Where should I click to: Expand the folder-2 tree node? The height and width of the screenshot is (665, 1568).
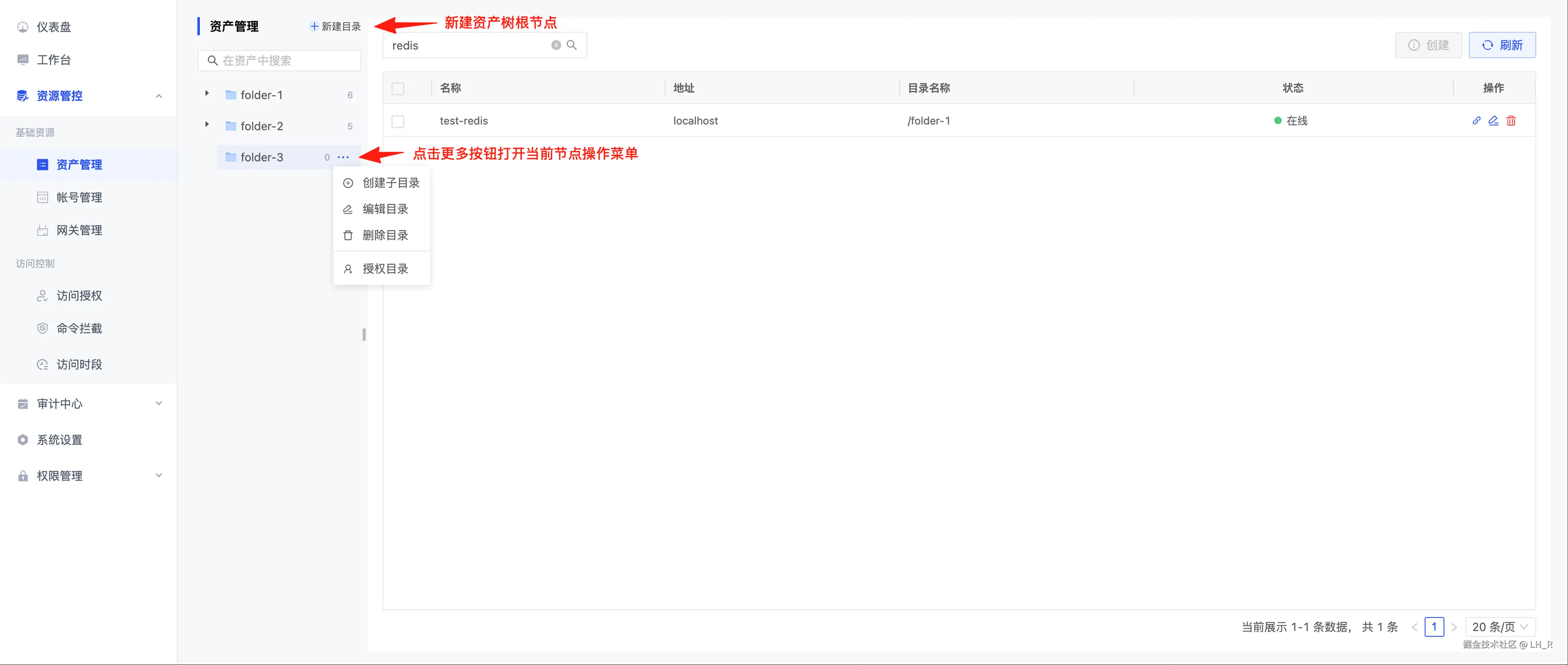[207, 125]
